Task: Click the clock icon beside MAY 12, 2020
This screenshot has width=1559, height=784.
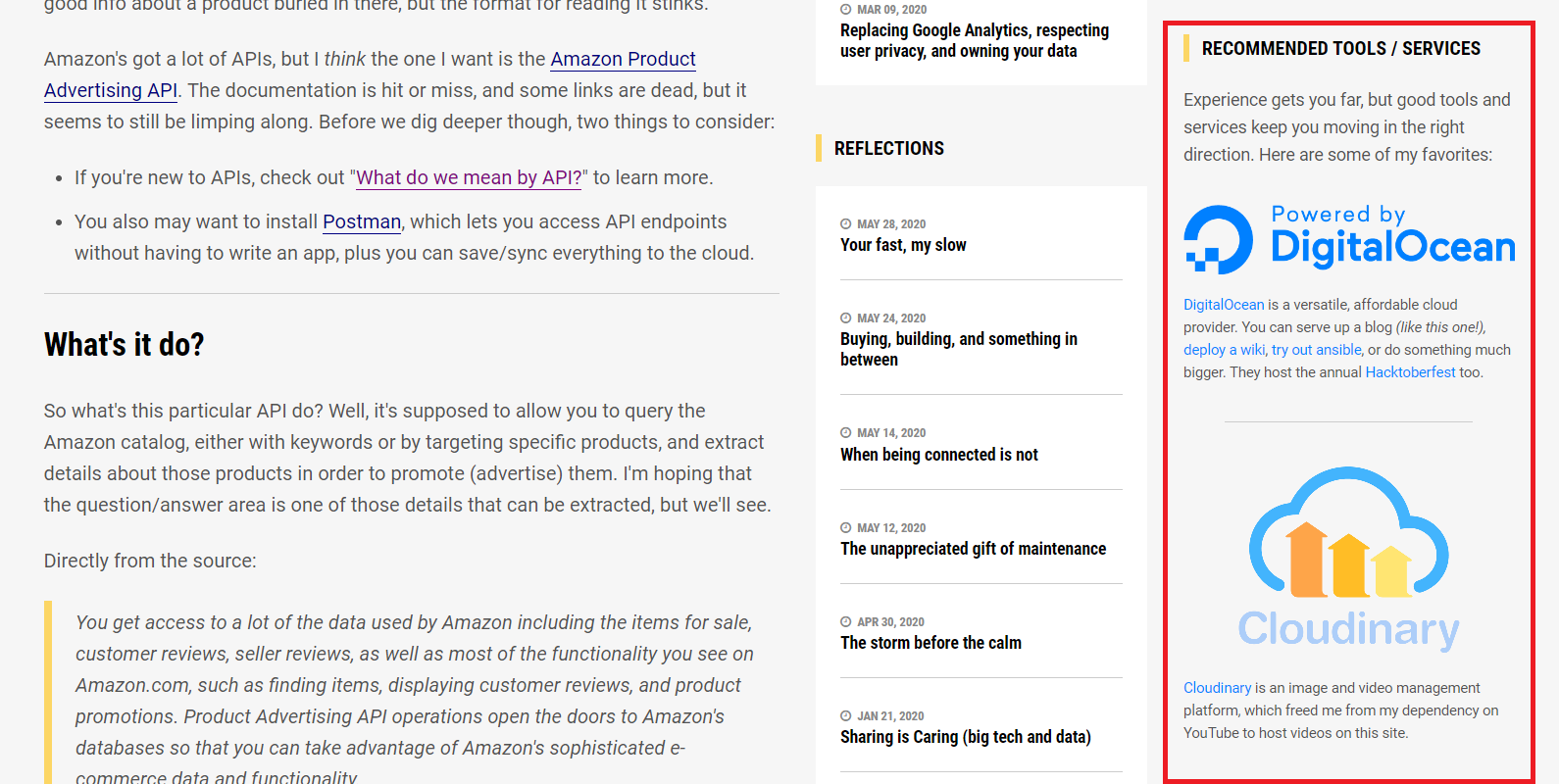Action: click(846, 528)
